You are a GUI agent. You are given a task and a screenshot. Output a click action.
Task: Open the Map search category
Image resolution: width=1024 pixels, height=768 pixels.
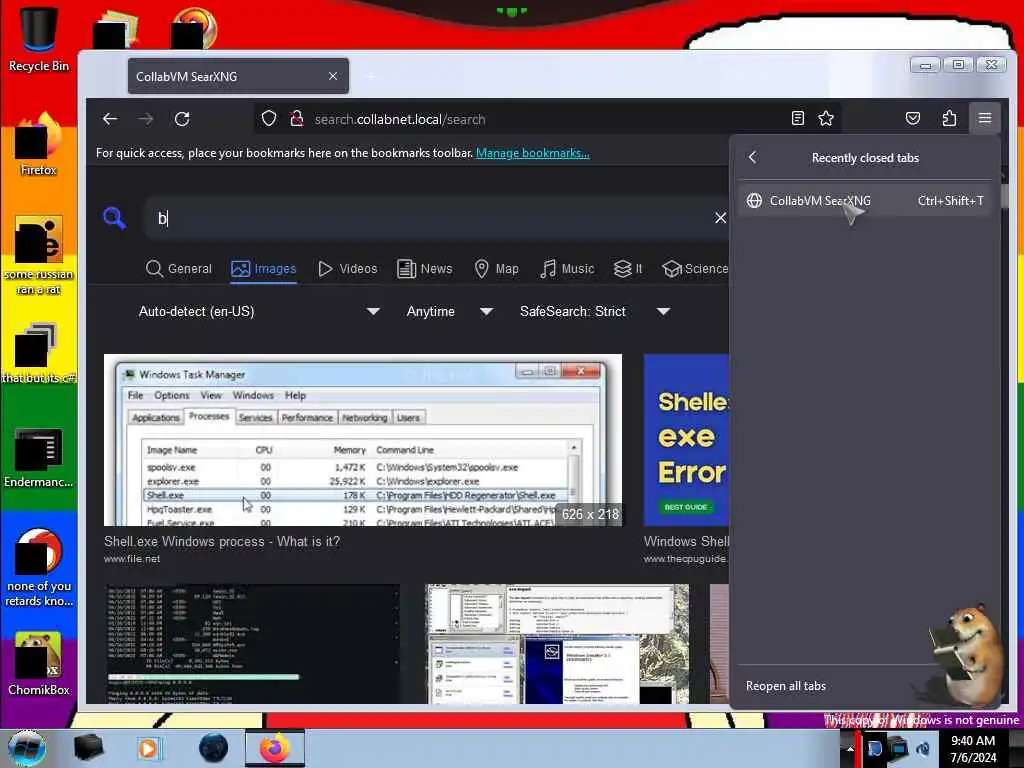tap(496, 268)
